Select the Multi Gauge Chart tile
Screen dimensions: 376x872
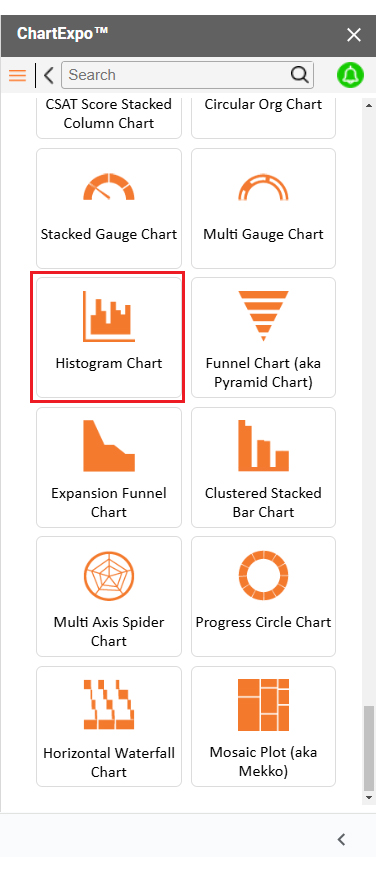pos(264,209)
